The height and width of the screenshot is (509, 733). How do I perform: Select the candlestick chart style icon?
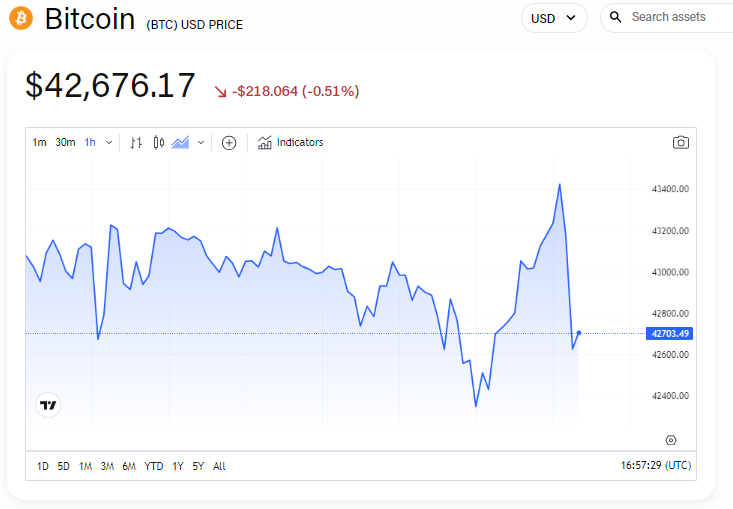[x=159, y=143]
